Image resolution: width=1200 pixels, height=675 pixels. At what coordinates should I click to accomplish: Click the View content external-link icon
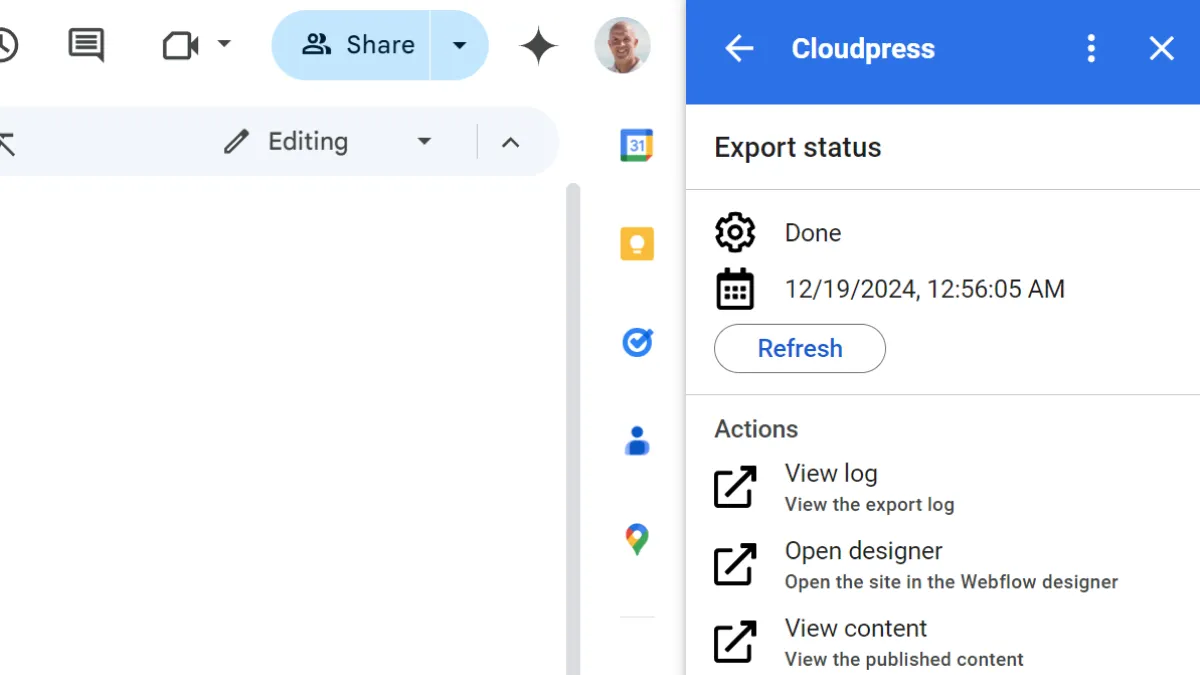[x=735, y=642]
